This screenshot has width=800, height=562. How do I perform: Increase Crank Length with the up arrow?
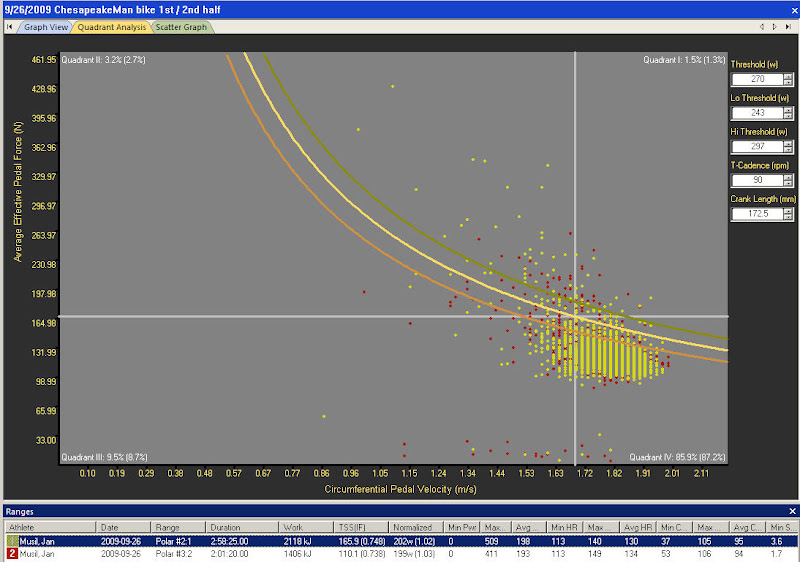click(x=789, y=211)
